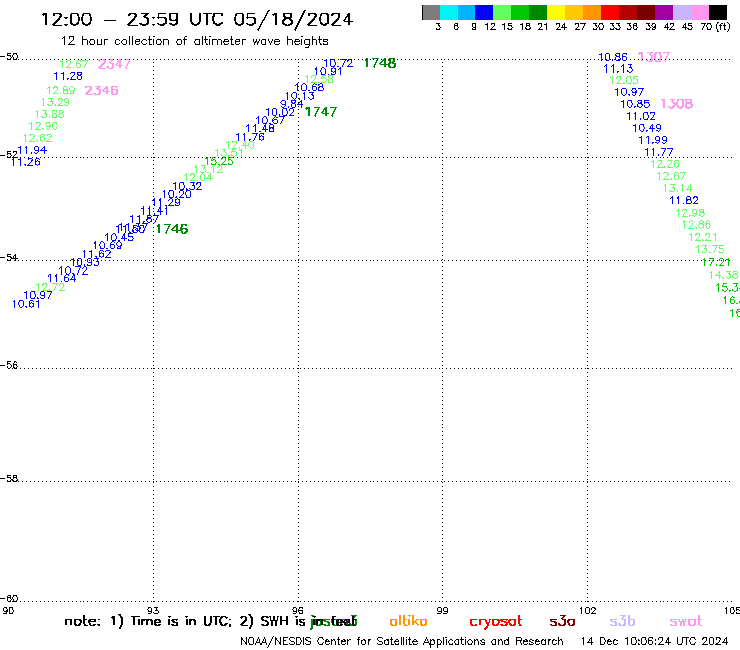This screenshot has width=740, height=650.
Task: Click the black swatch ending the color scale
Action: click(717, 12)
